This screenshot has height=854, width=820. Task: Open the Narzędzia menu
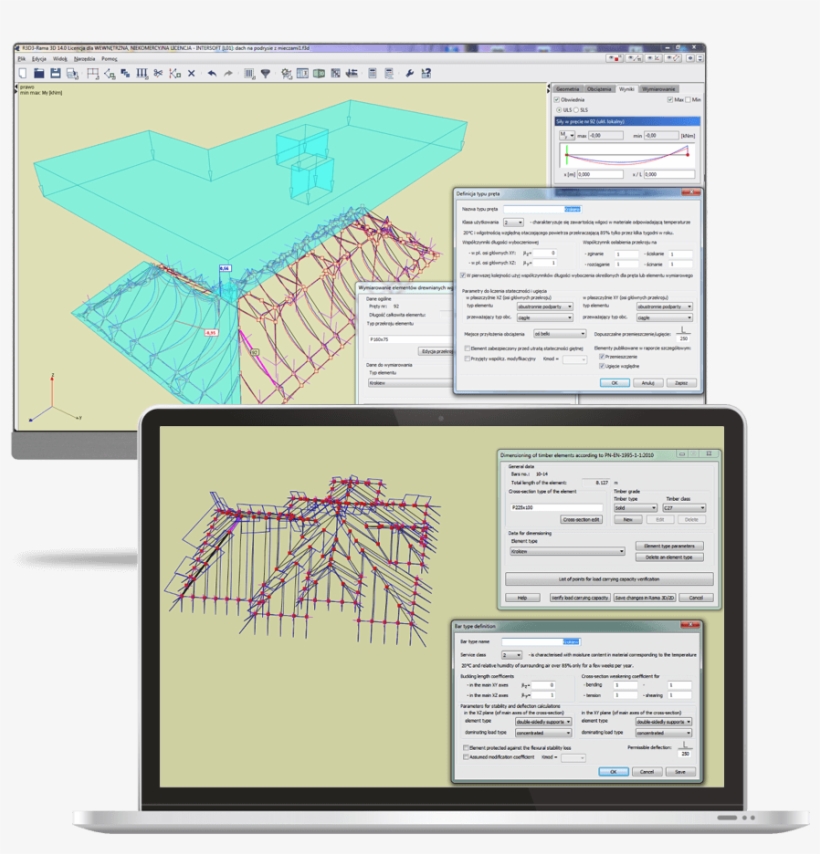[84, 59]
